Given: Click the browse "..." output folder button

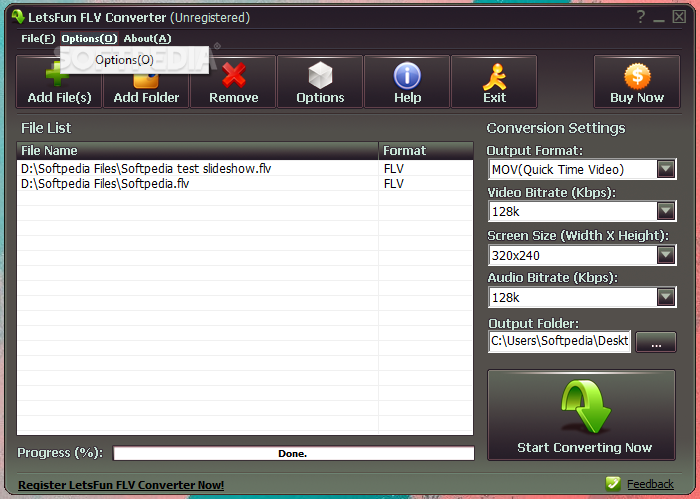Looking at the screenshot, I should coord(656,342).
